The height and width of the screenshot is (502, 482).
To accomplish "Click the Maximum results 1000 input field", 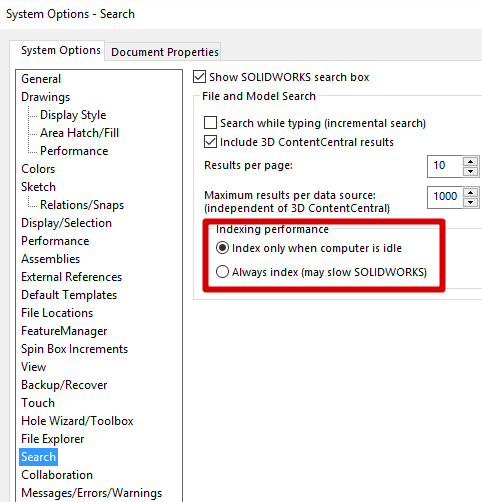I will (445, 197).
